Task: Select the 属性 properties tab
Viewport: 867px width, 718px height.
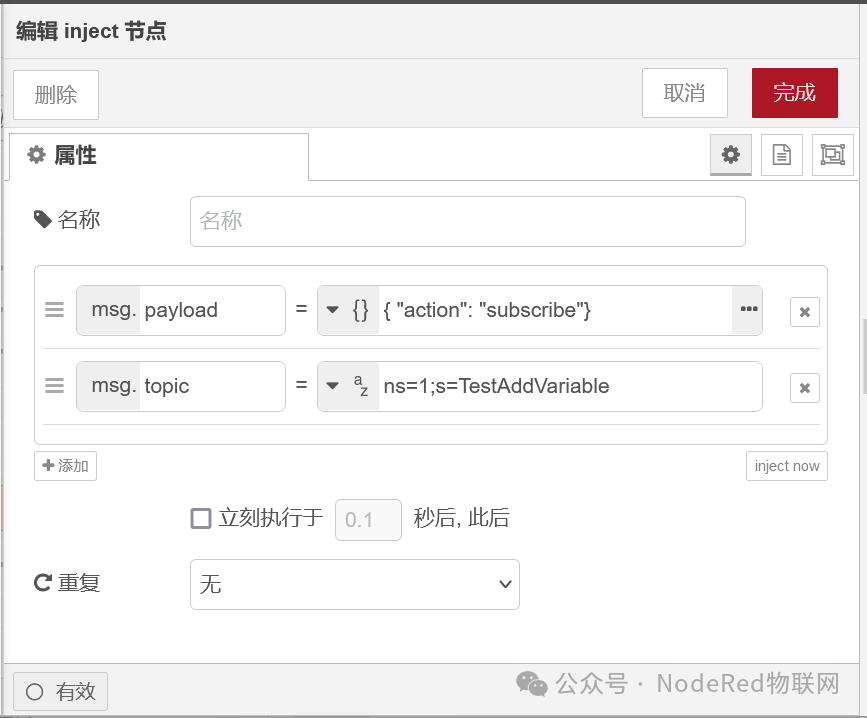Action: (159, 156)
